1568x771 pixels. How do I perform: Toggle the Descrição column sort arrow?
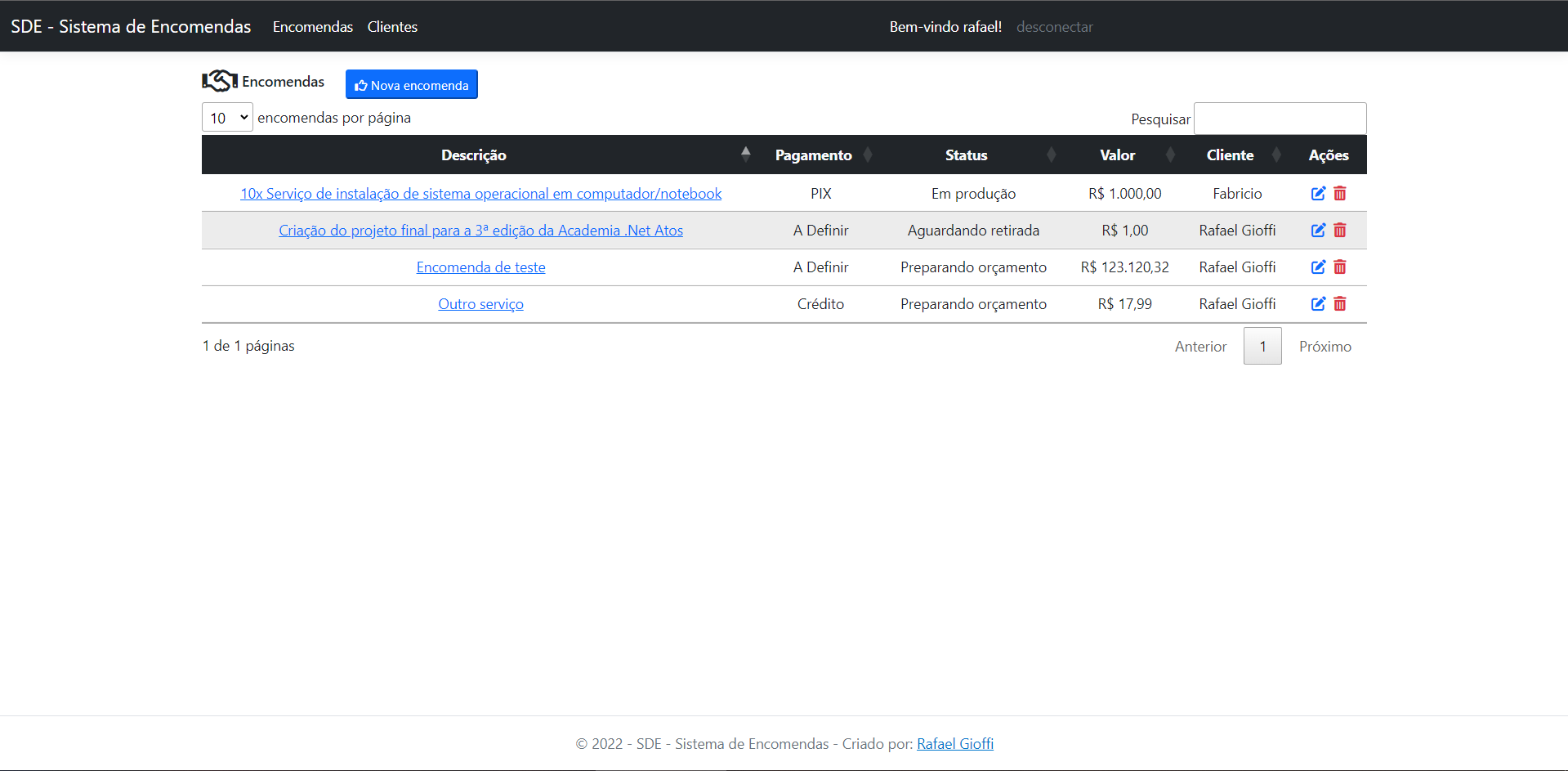point(744,153)
